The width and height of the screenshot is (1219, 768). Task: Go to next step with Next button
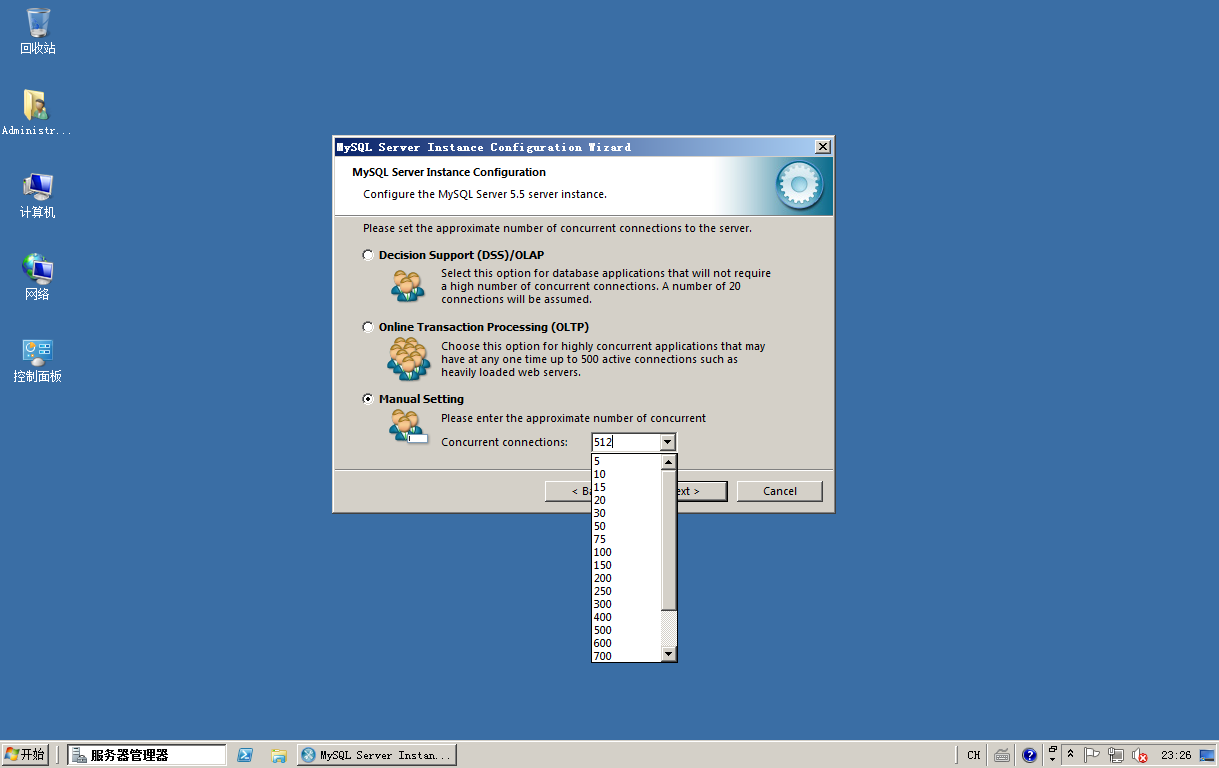click(x=702, y=491)
